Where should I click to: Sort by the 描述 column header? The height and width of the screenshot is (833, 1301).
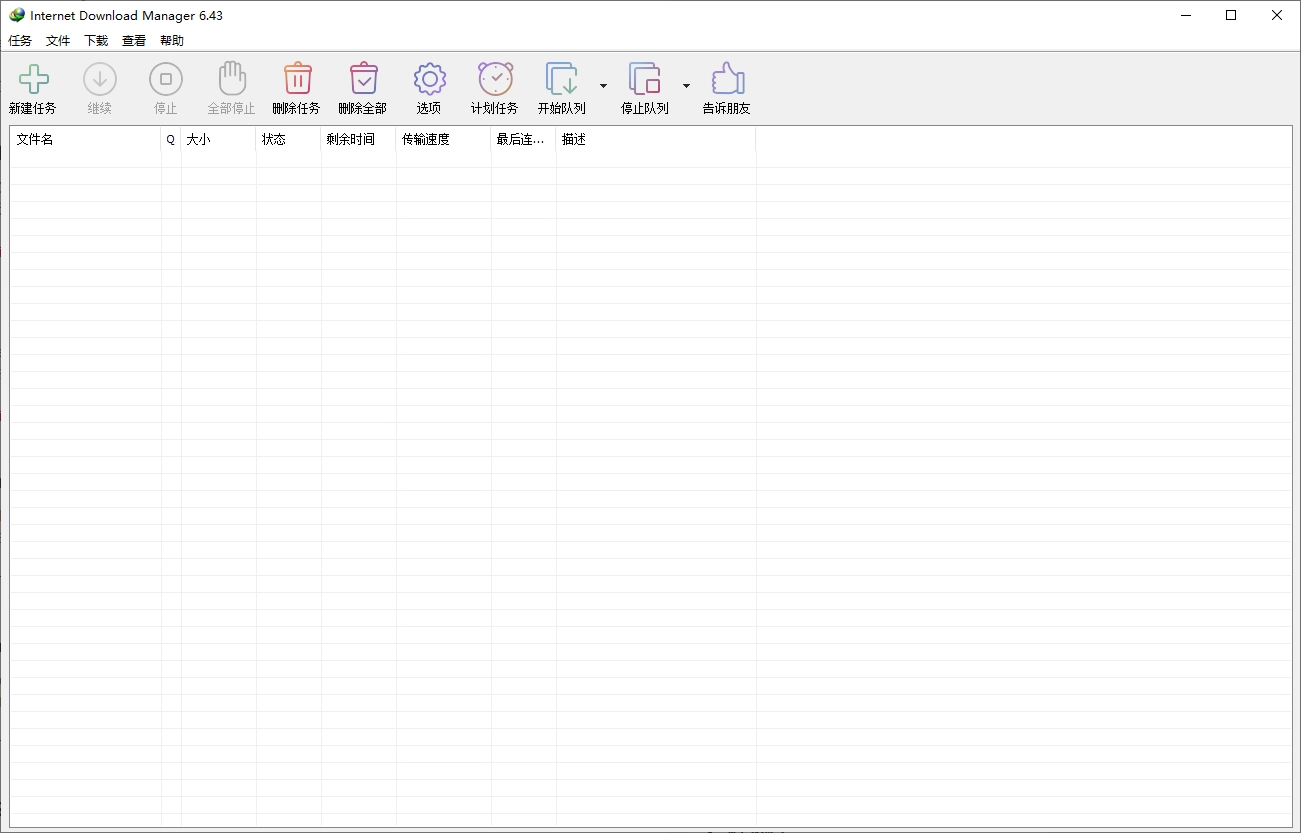[656, 140]
